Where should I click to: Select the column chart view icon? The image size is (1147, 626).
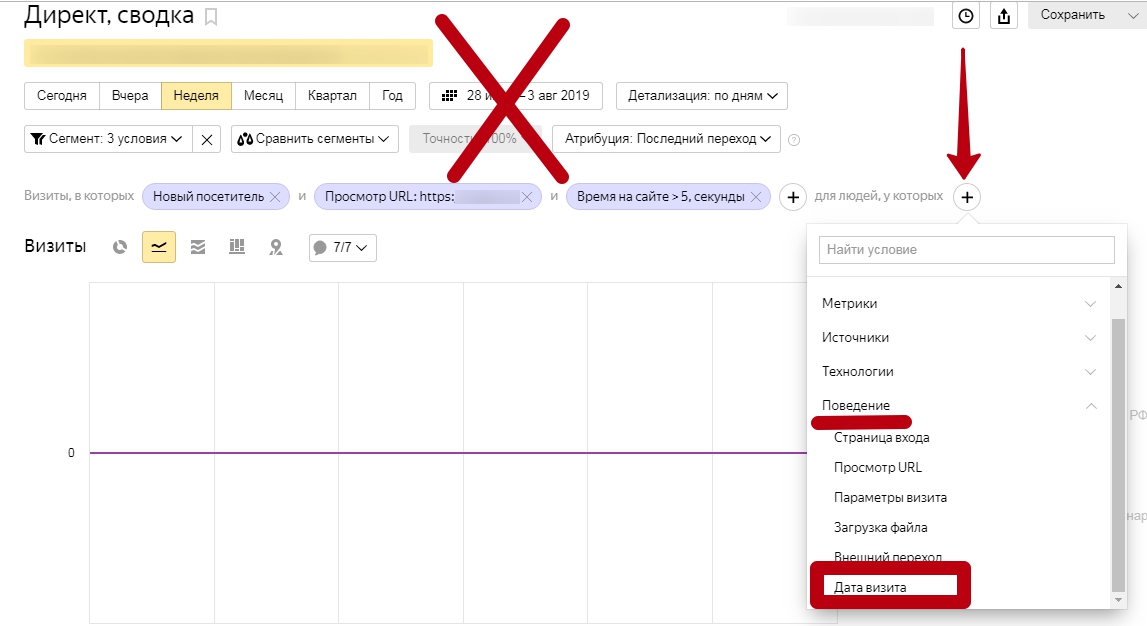237,247
